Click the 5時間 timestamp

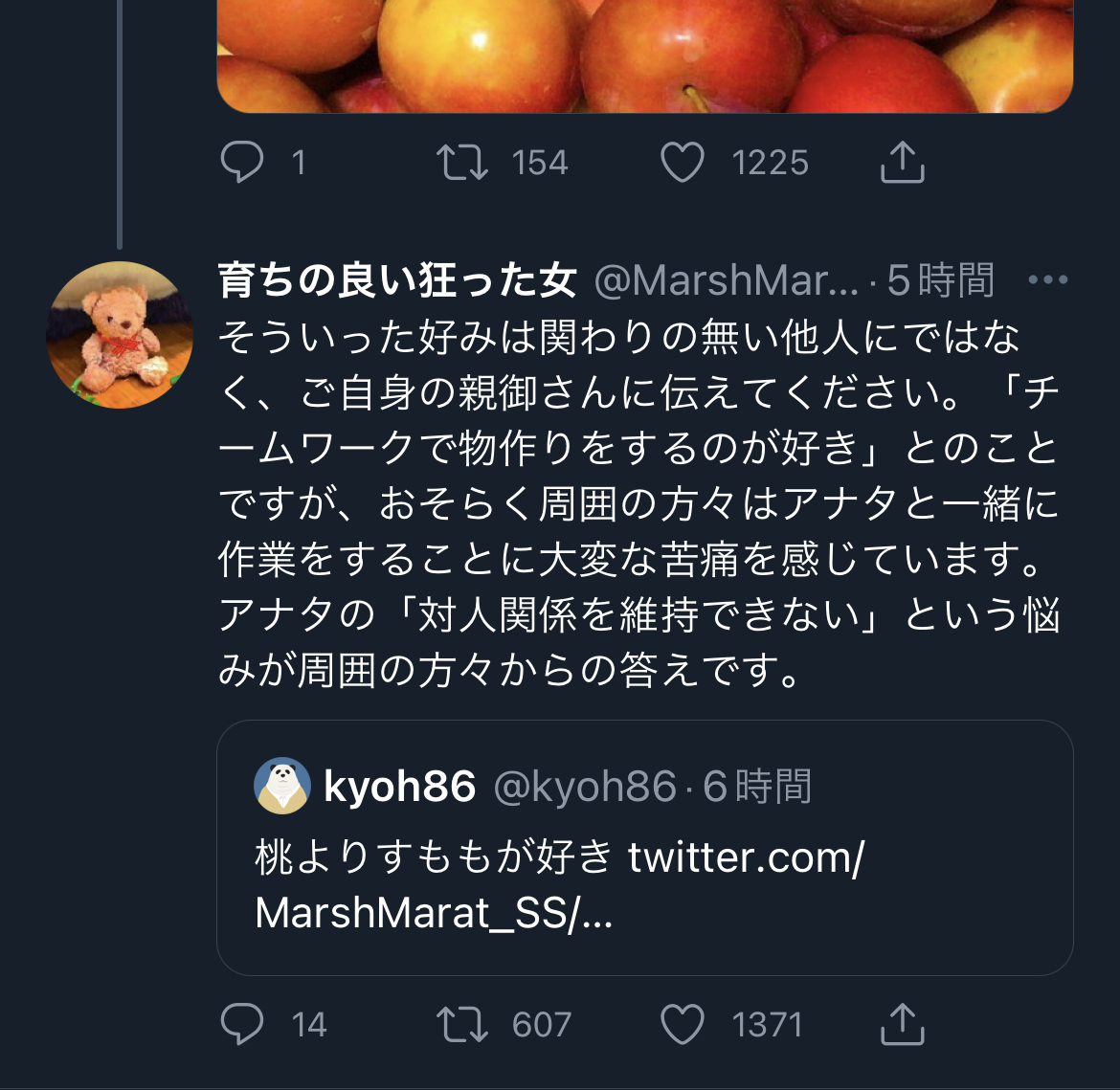(x=940, y=280)
